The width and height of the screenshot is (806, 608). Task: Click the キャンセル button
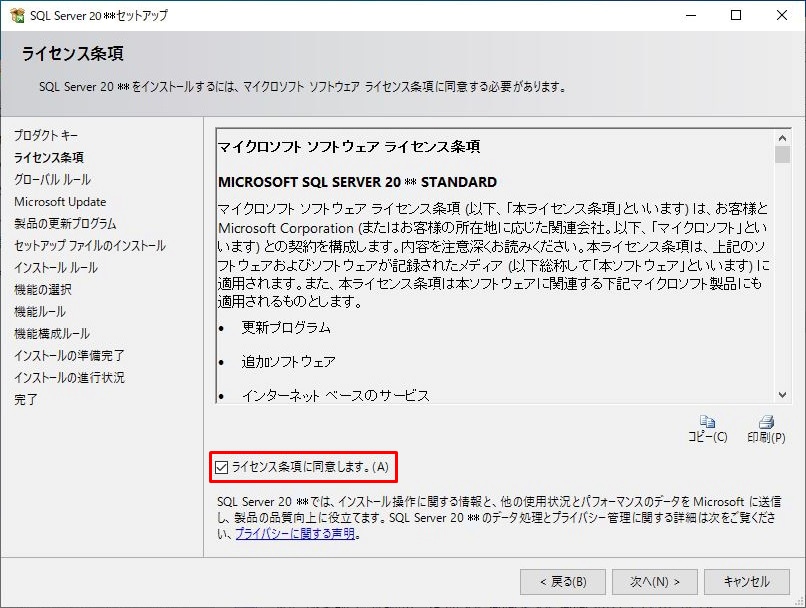pyautogui.click(x=746, y=582)
